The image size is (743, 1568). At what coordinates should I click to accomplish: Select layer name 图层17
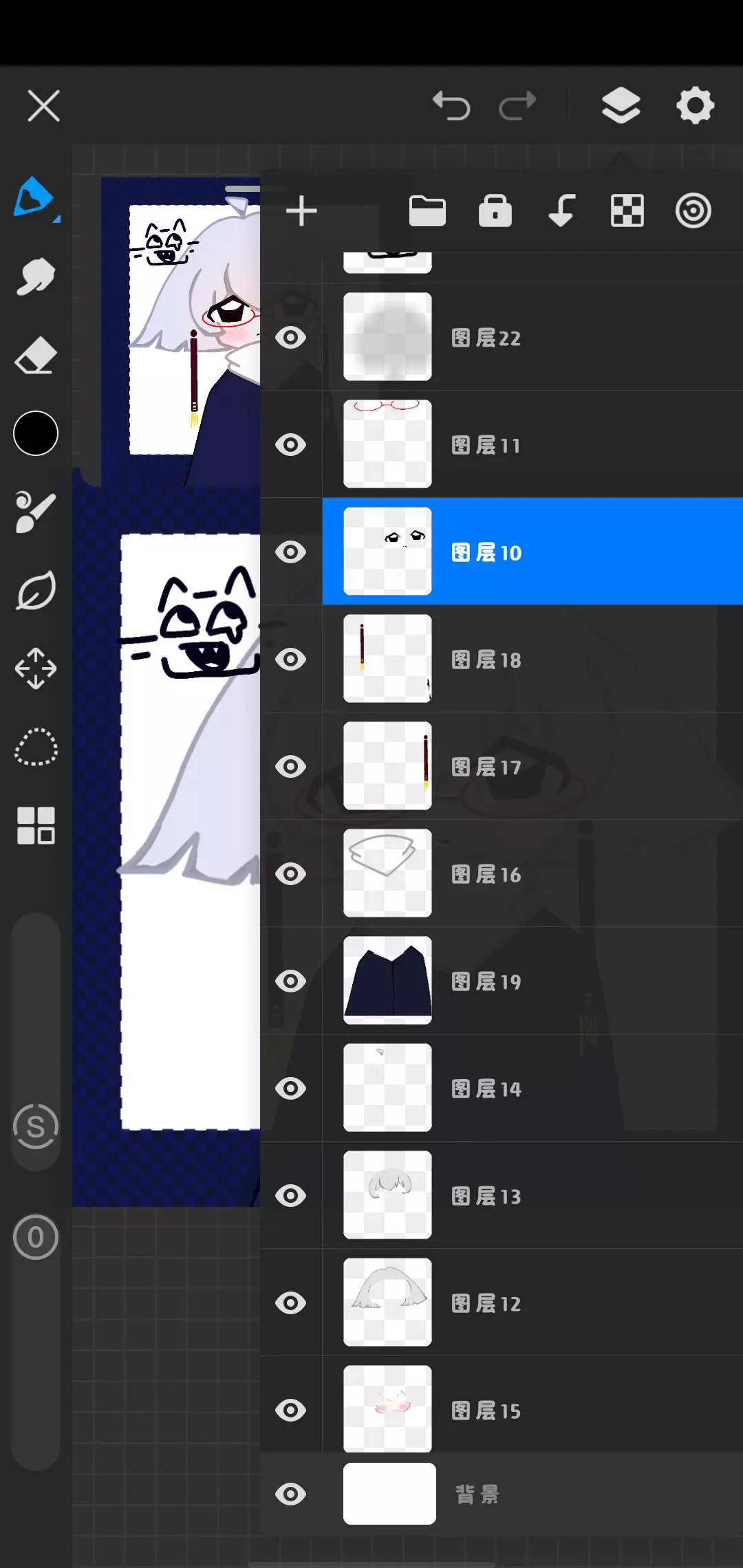pyautogui.click(x=486, y=767)
